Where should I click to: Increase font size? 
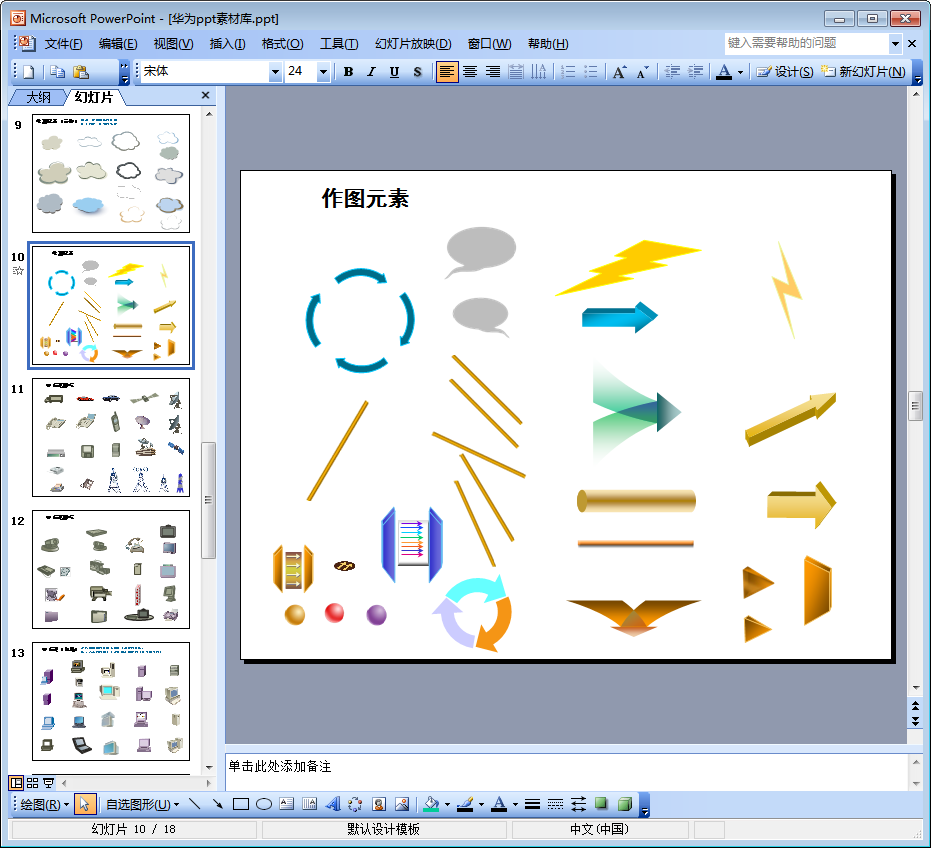point(619,72)
